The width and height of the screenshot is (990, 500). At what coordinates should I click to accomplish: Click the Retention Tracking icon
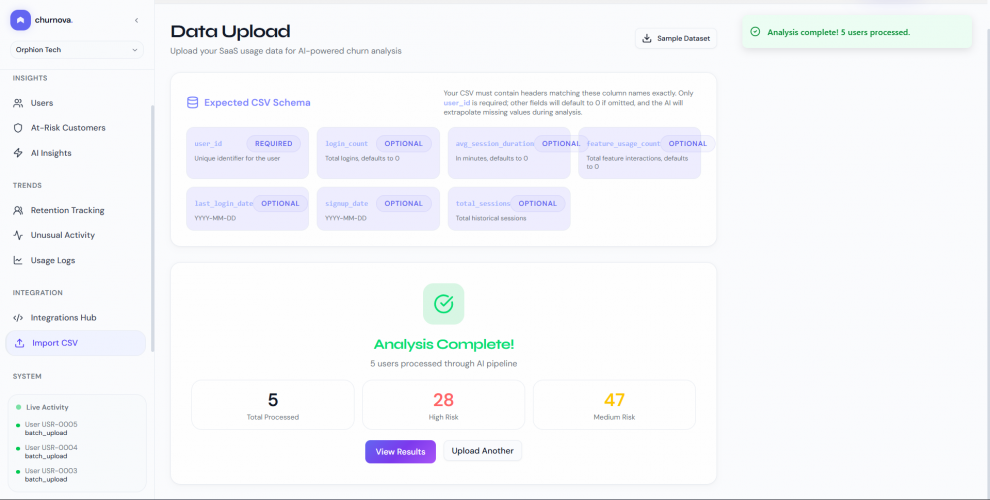[x=18, y=210]
